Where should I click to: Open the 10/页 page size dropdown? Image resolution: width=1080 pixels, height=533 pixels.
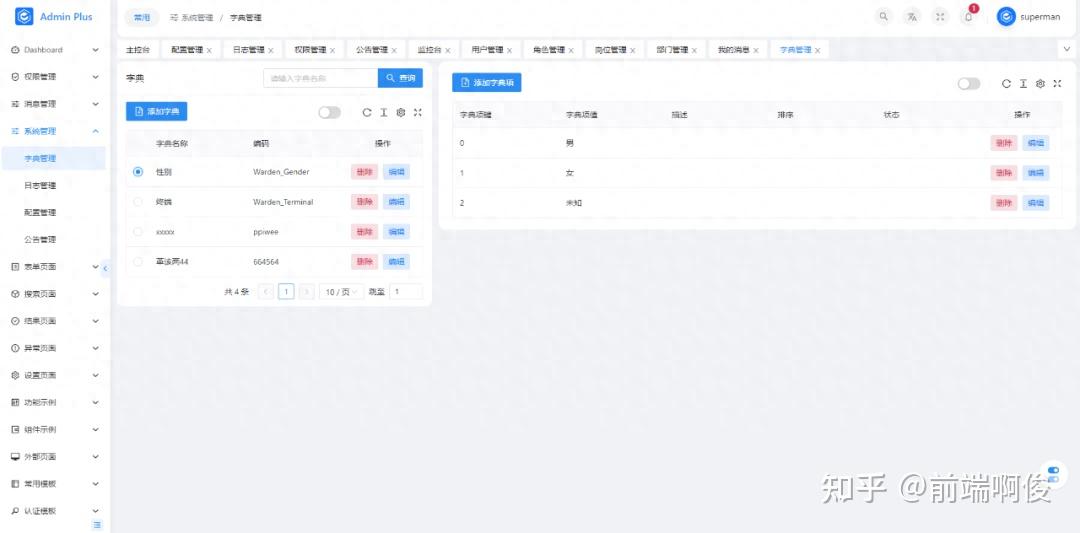[x=342, y=292]
